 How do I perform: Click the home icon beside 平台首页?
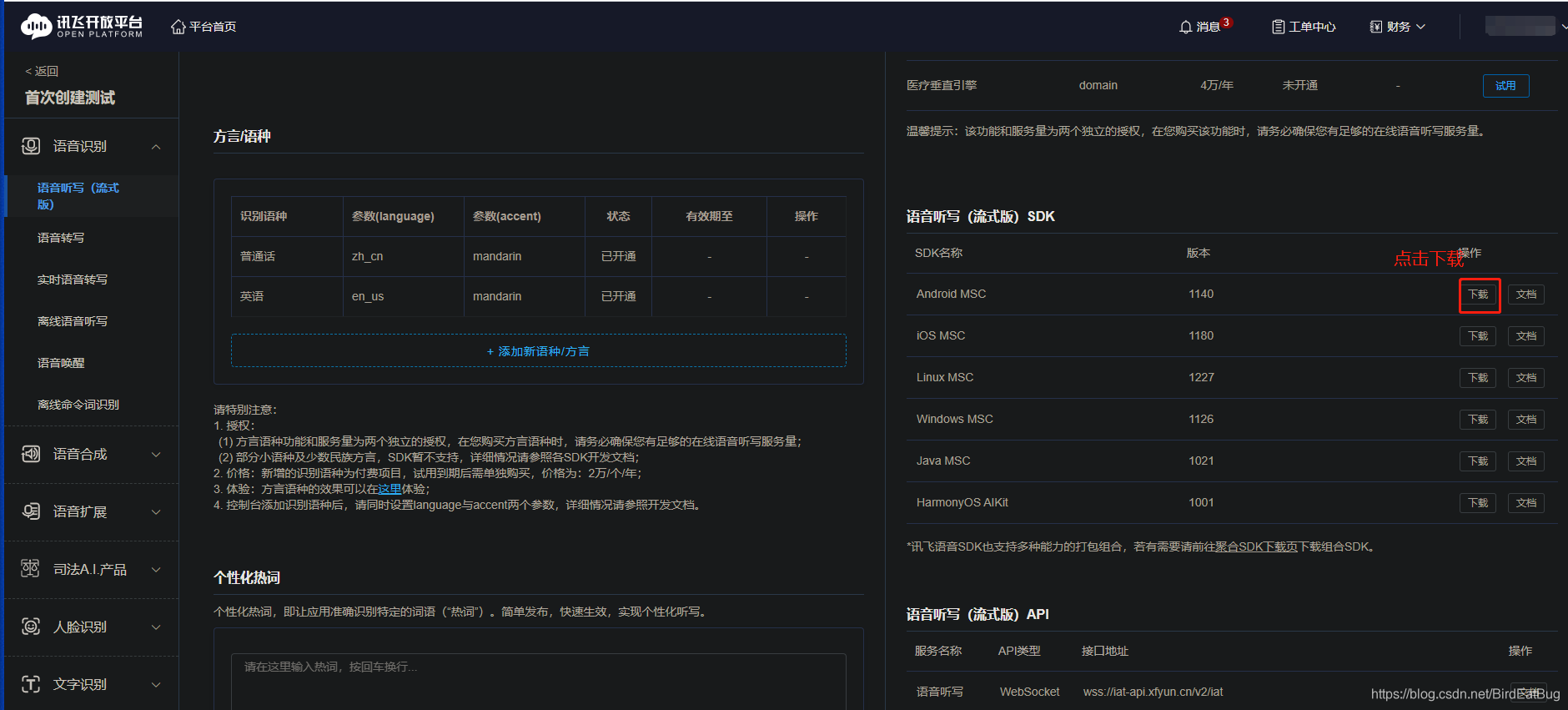178,27
